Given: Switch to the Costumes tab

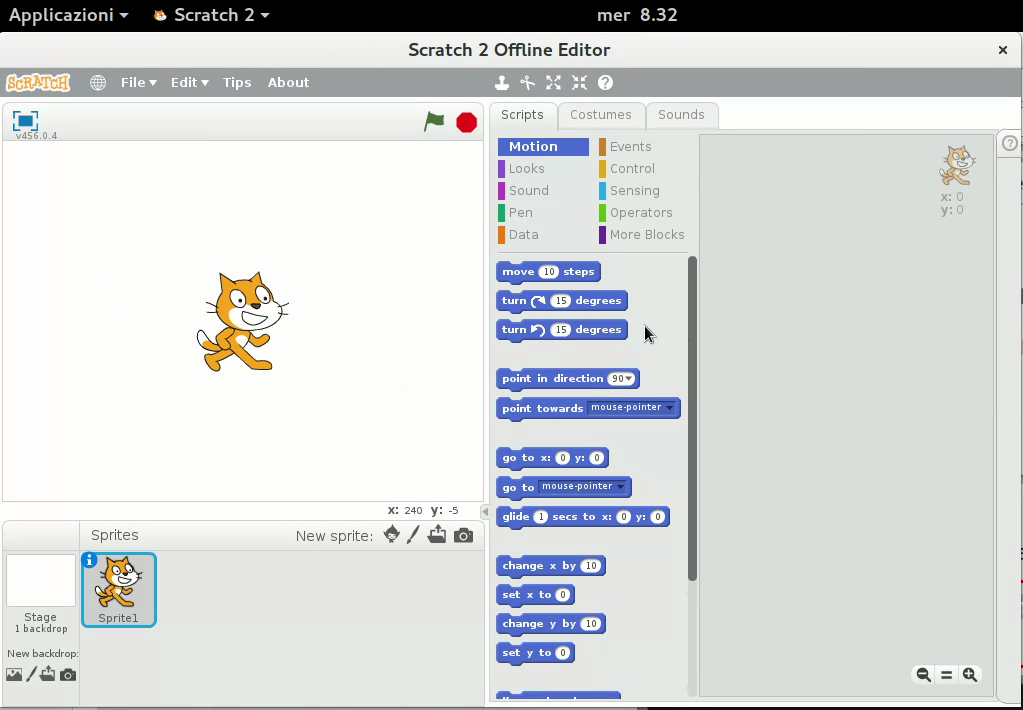Looking at the screenshot, I should pos(600,115).
